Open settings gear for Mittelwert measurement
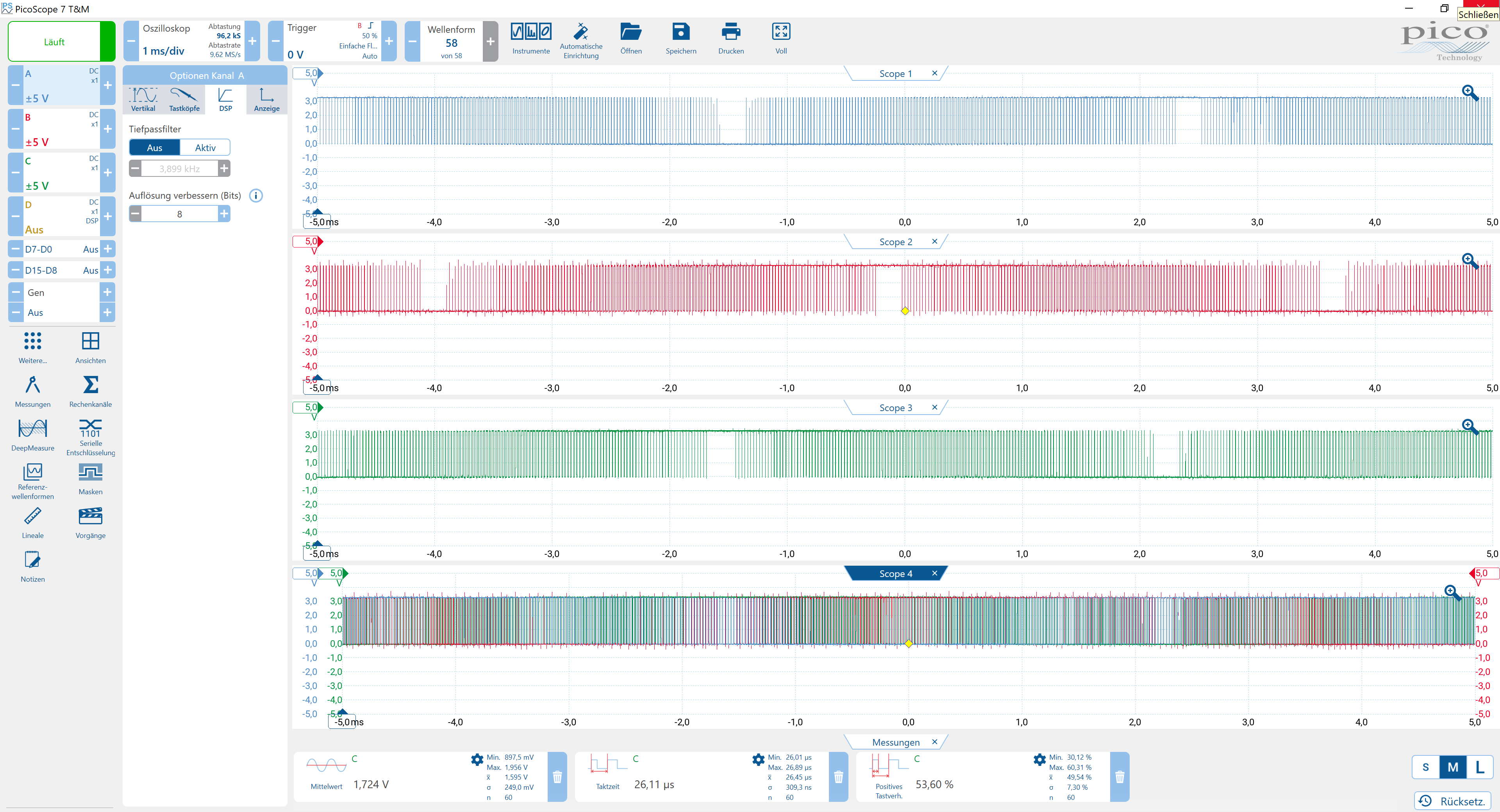 477,759
